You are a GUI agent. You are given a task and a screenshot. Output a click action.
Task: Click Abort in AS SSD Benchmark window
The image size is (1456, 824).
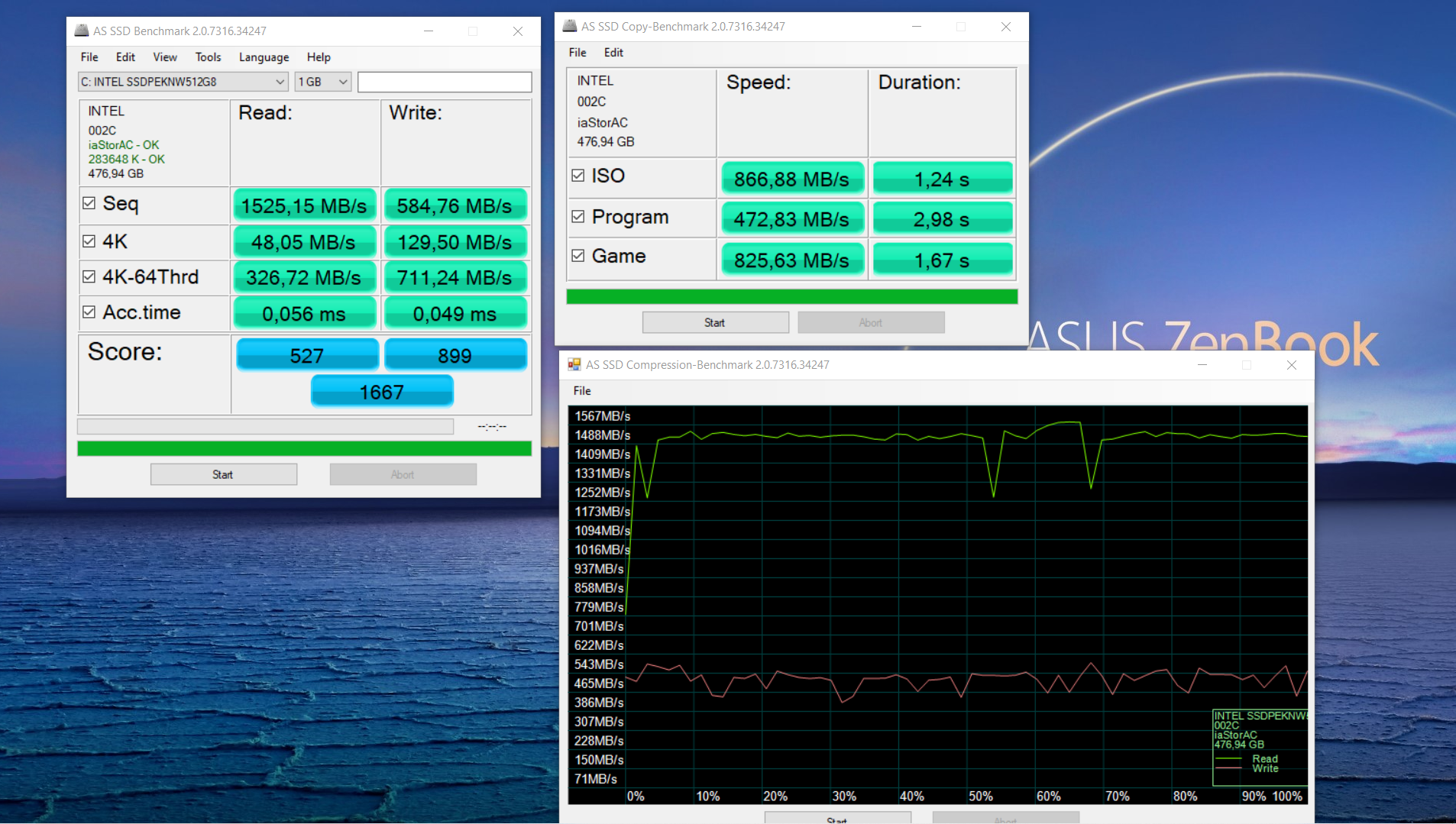tap(403, 474)
